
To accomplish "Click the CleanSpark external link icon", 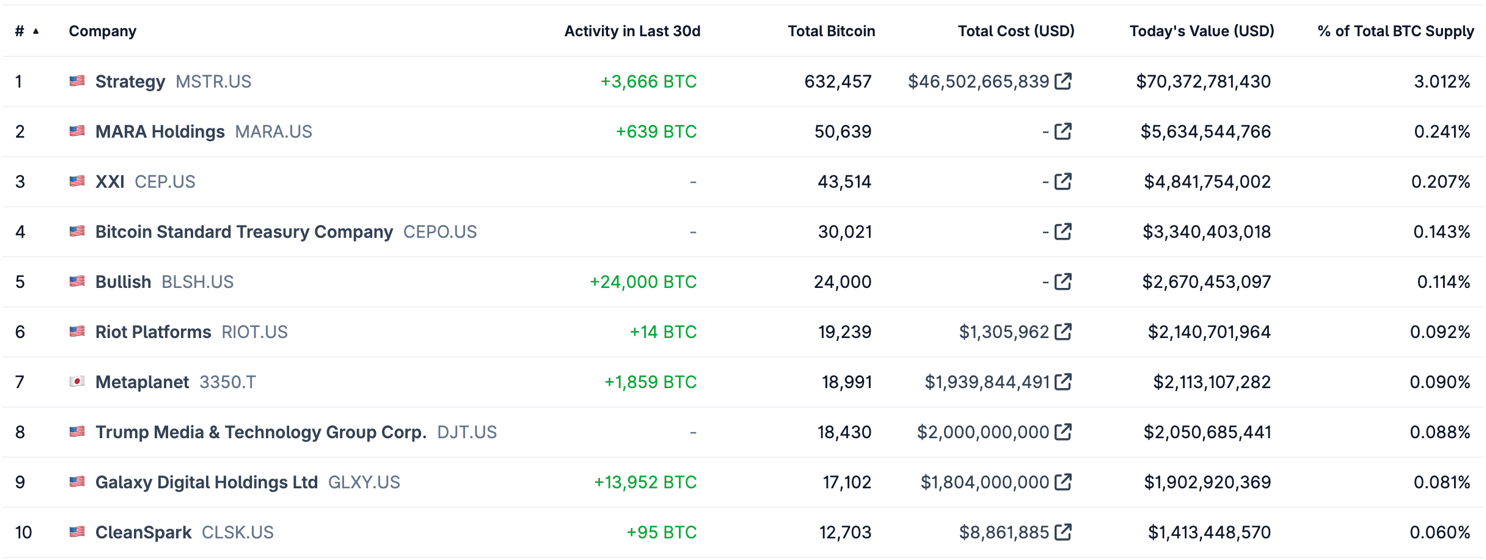I will tap(1063, 532).
